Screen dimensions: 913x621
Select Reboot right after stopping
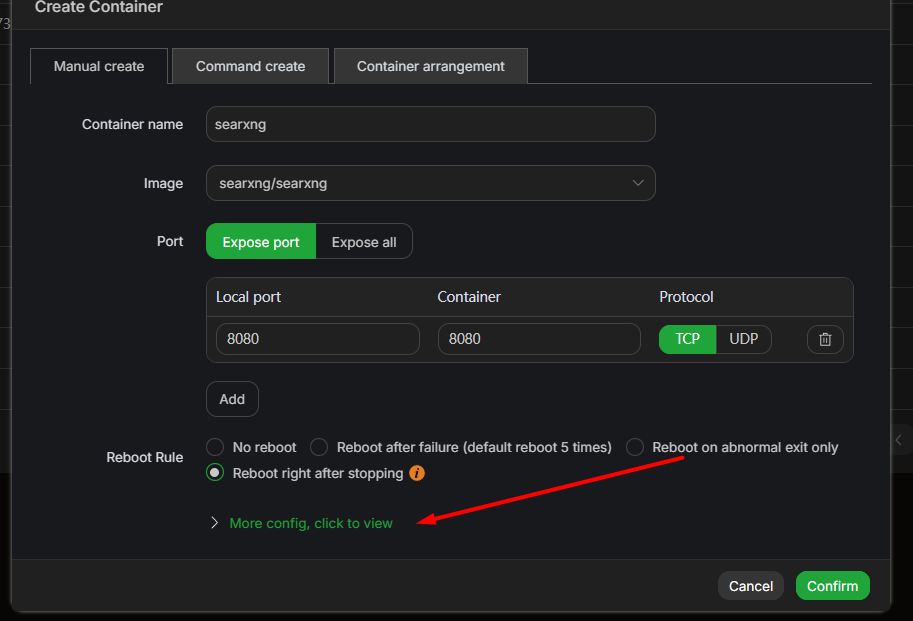coord(215,473)
